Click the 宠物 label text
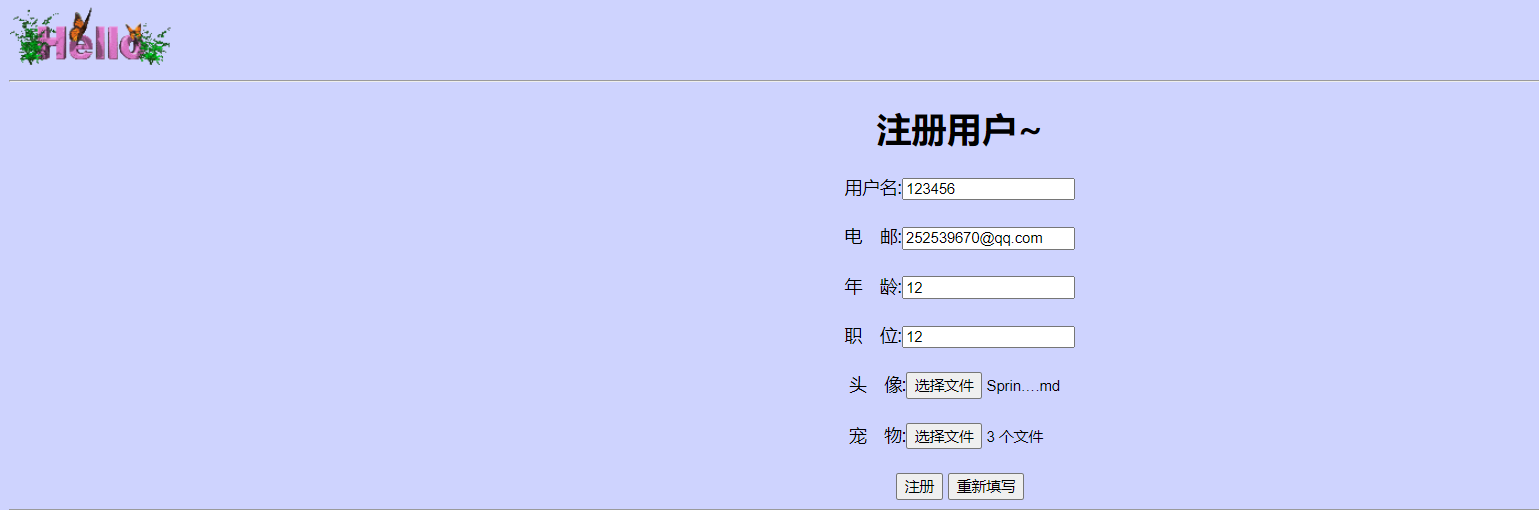Image resolution: width=1539 pixels, height=510 pixels. coord(877,437)
